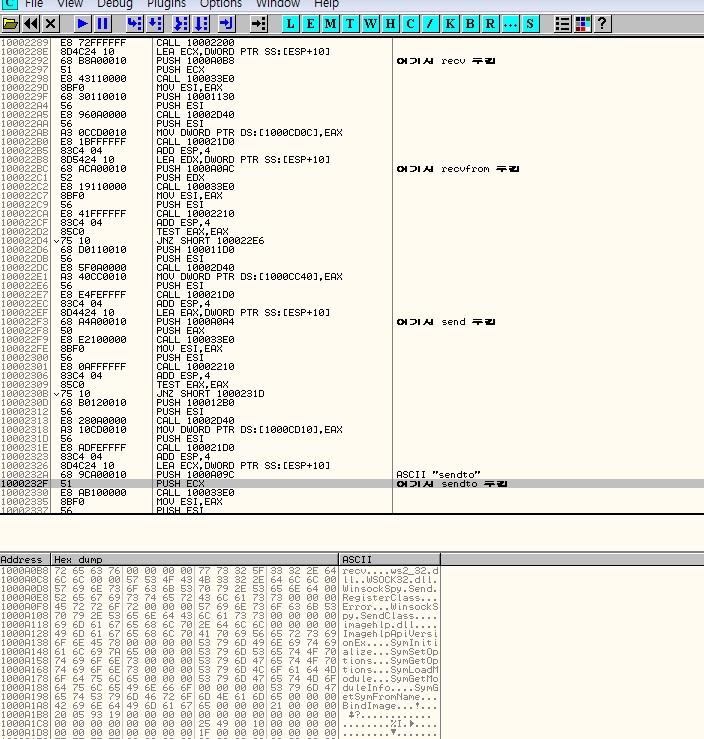Click dump row containing RegisterClass
This screenshot has width=704, height=739.
(x=220, y=598)
